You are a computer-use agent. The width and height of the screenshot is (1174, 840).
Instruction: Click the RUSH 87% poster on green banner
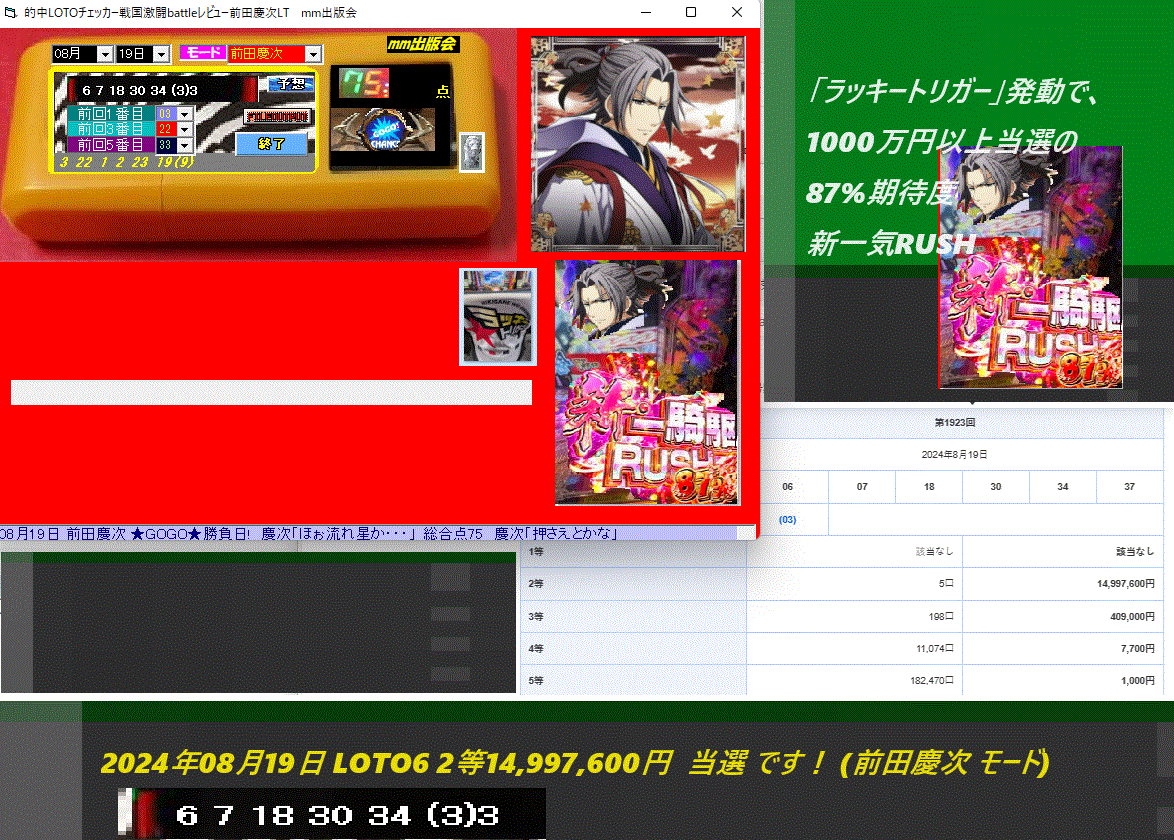pos(1030,267)
